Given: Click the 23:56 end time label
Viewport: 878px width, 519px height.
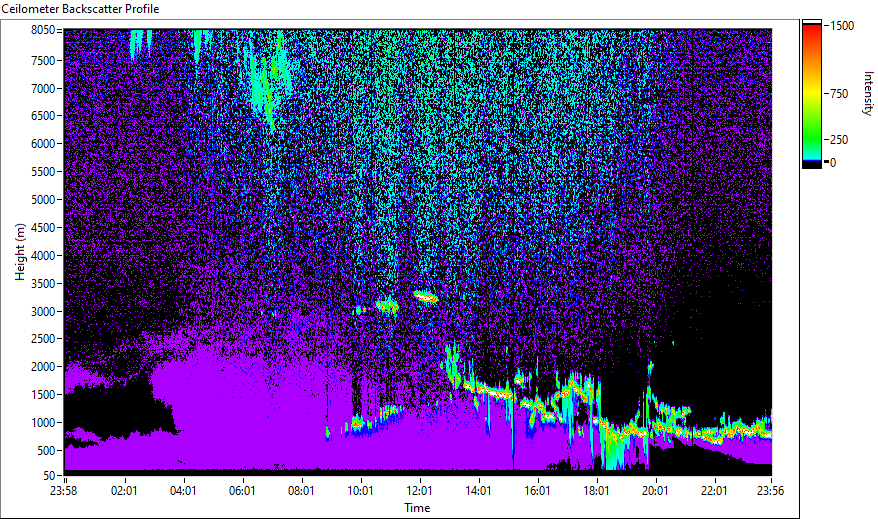Looking at the screenshot, I should coord(770,491).
